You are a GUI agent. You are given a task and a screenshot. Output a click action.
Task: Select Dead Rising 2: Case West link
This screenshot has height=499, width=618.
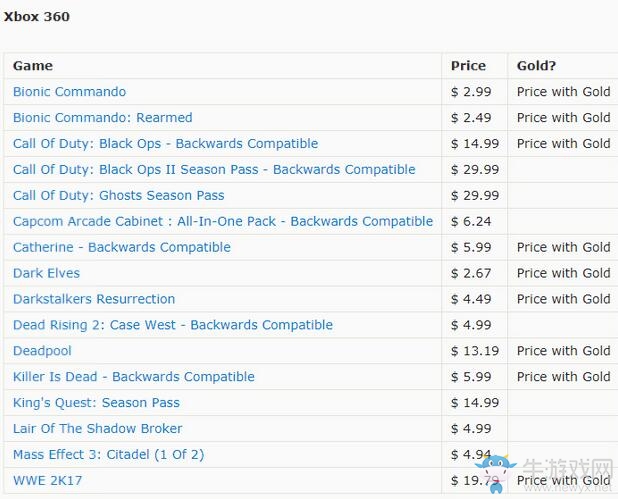(172, 326)
